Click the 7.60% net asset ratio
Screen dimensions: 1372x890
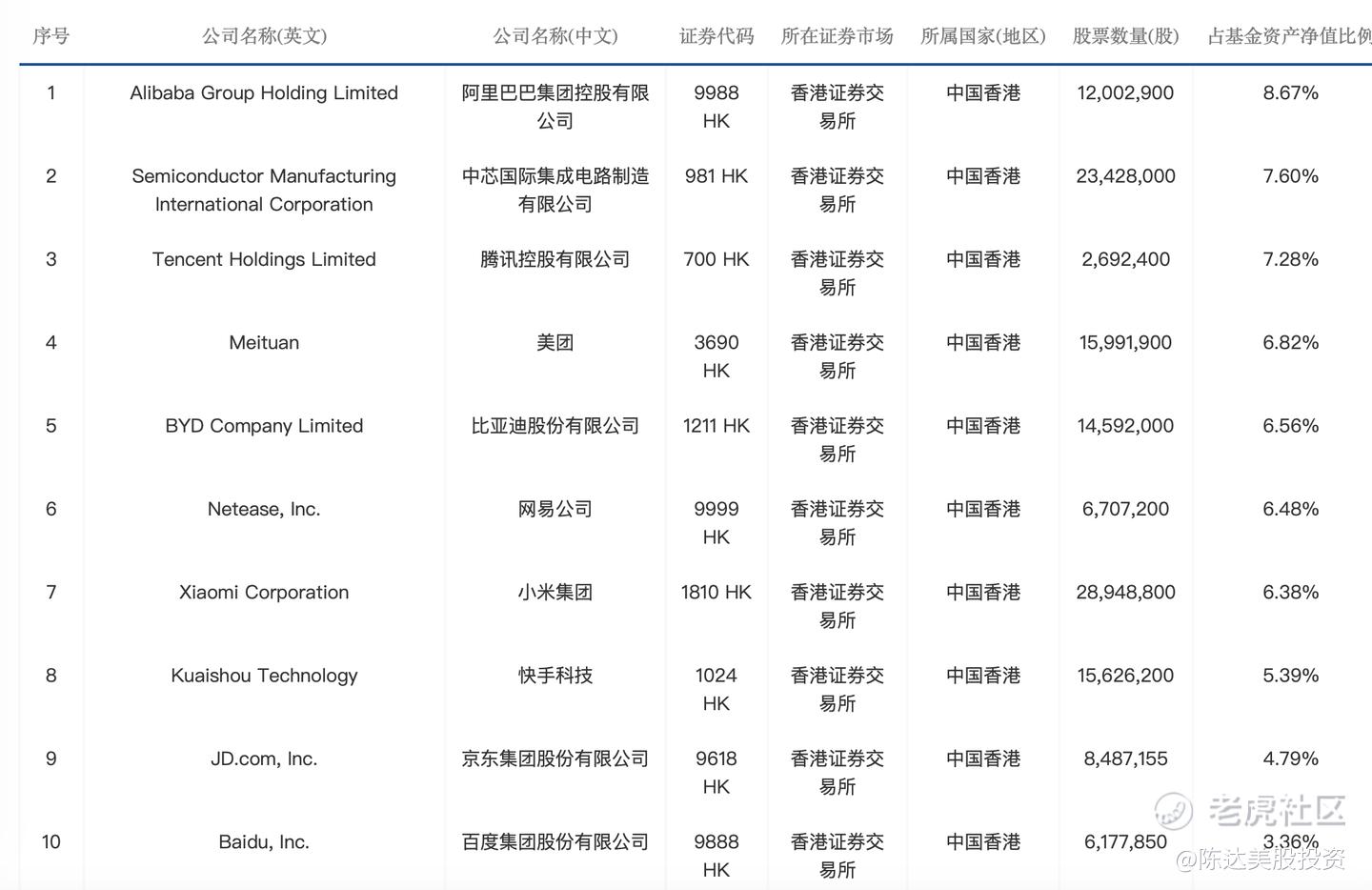(x=1291, y=175)
